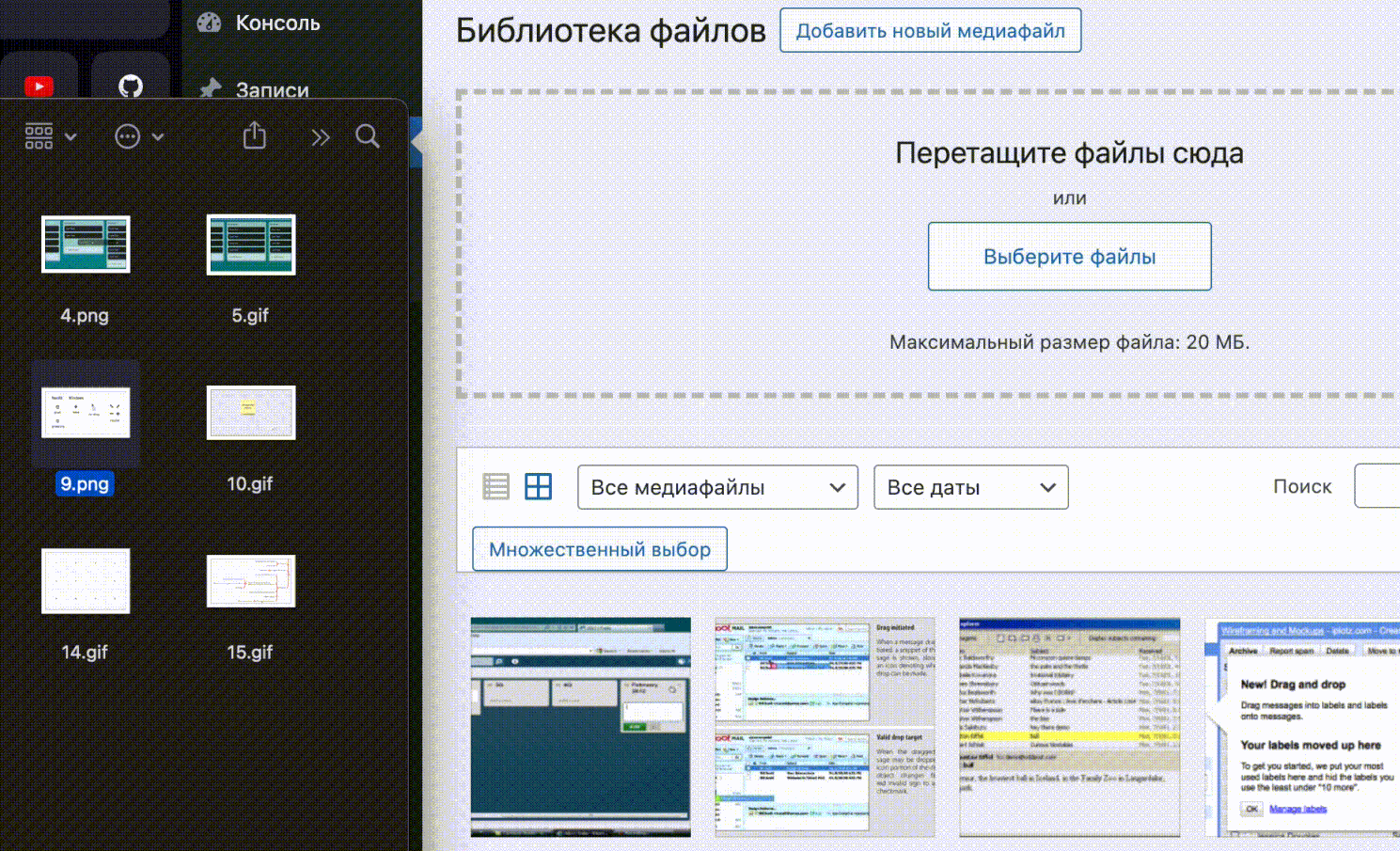The image size is (1400, 851).
Task: Click the YouTube bookmark icon
Action: point(39,87)
